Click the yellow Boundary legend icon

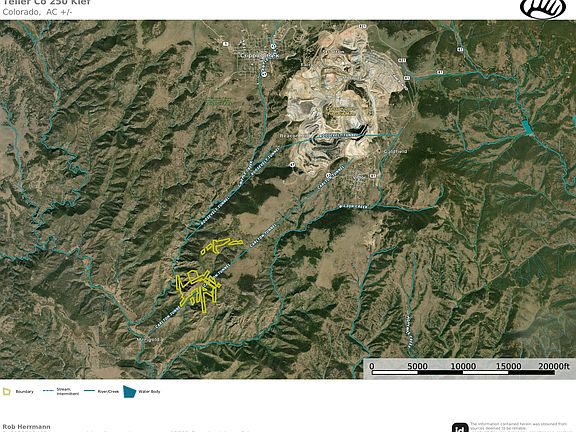7,392
